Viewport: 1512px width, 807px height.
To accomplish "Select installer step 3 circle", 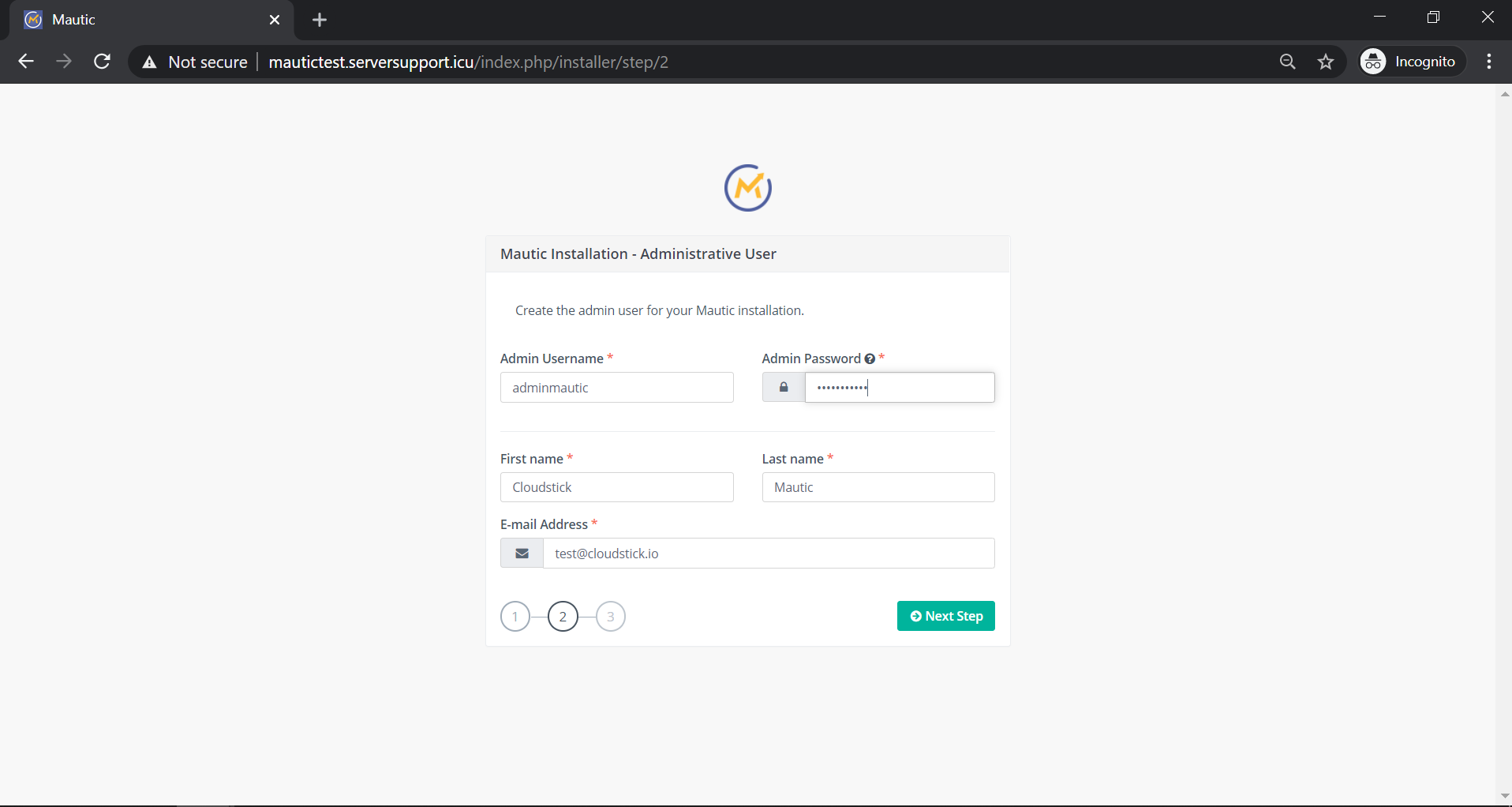I will (x=610, y=617).
